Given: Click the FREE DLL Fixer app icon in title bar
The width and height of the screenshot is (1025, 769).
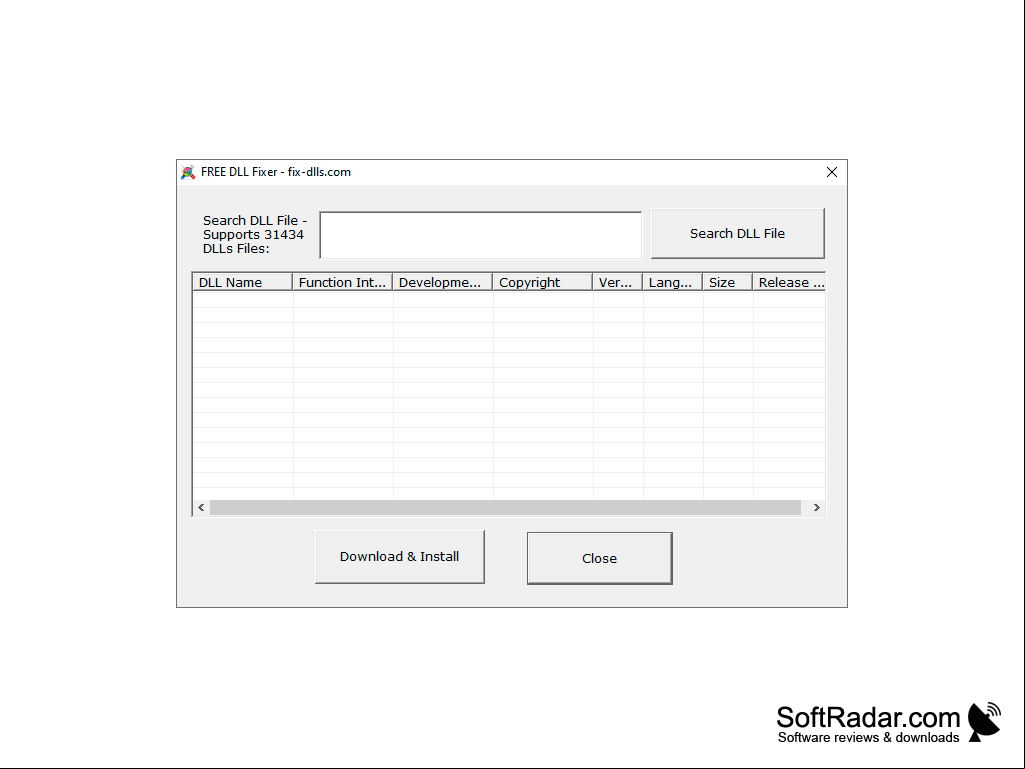Looking at the screenshot, I should point(188,172).
